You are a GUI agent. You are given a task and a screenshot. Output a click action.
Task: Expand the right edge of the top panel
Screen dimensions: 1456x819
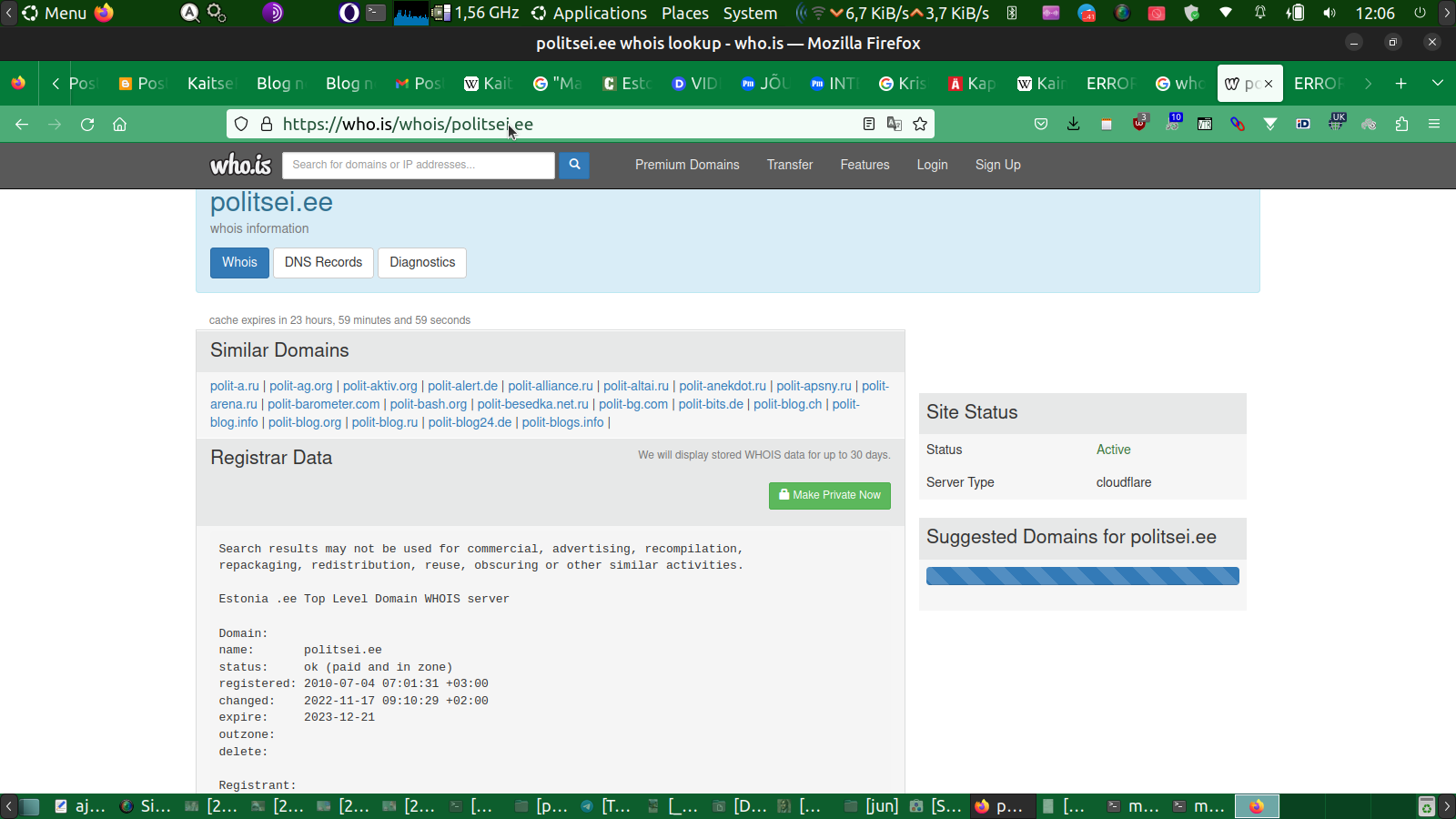[x=1447, y=13]
